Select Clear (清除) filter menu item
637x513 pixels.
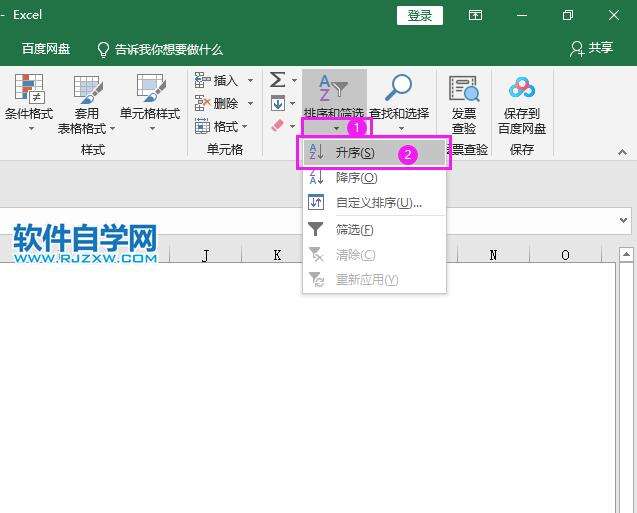374,255
